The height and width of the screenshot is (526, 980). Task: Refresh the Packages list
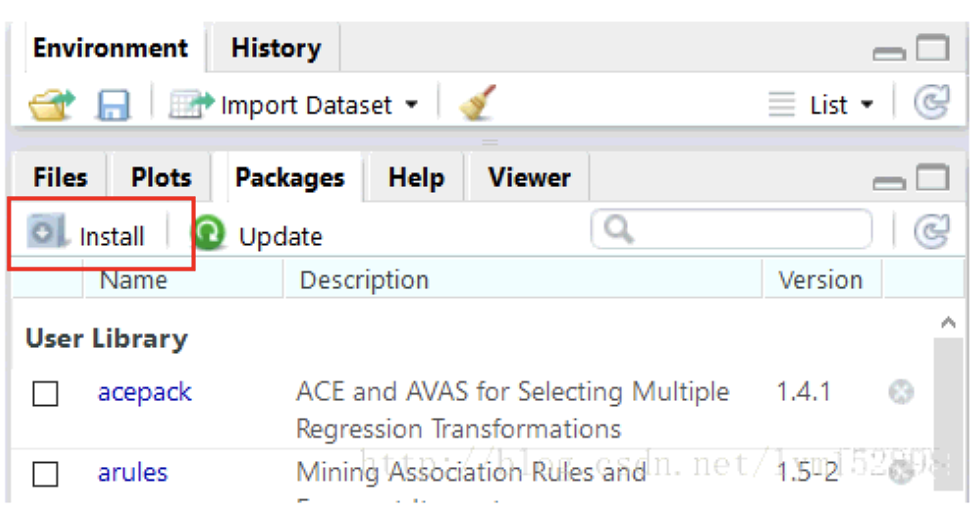pos(932,233)
